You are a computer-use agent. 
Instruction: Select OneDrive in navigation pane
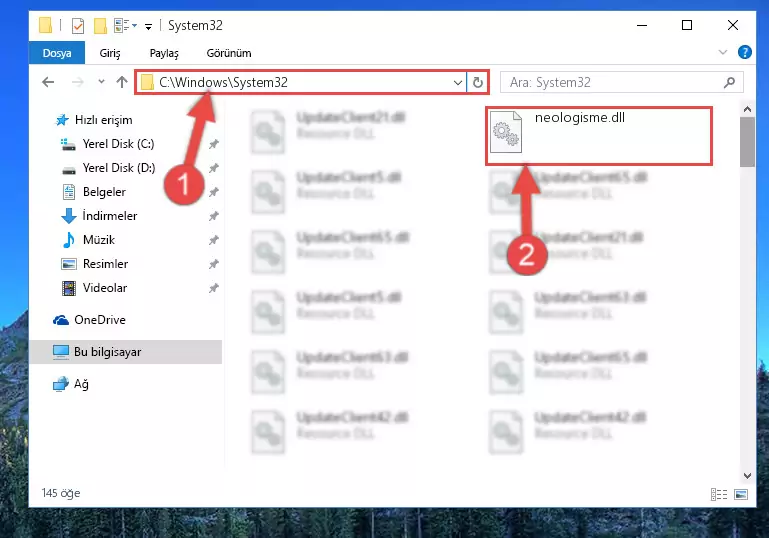coord(100,320)
